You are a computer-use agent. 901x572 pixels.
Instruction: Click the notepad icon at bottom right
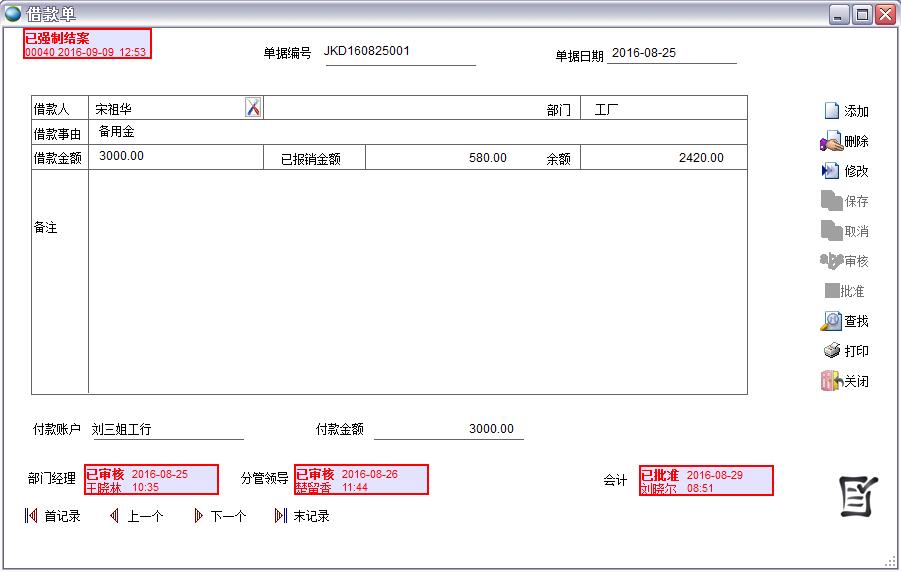[x=858, y=496]
